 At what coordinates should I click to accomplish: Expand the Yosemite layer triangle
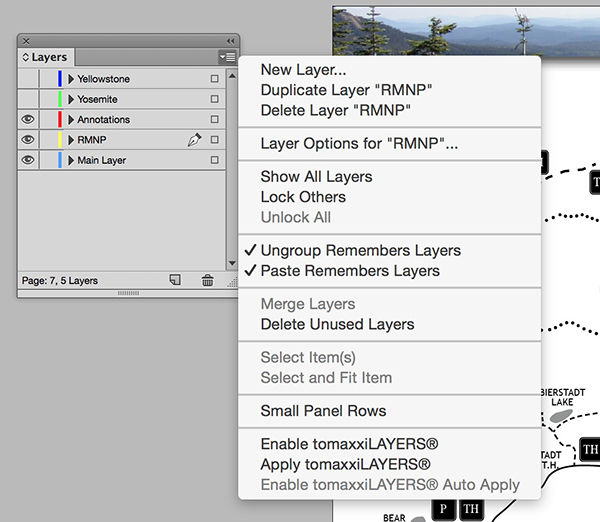(71, 99)
